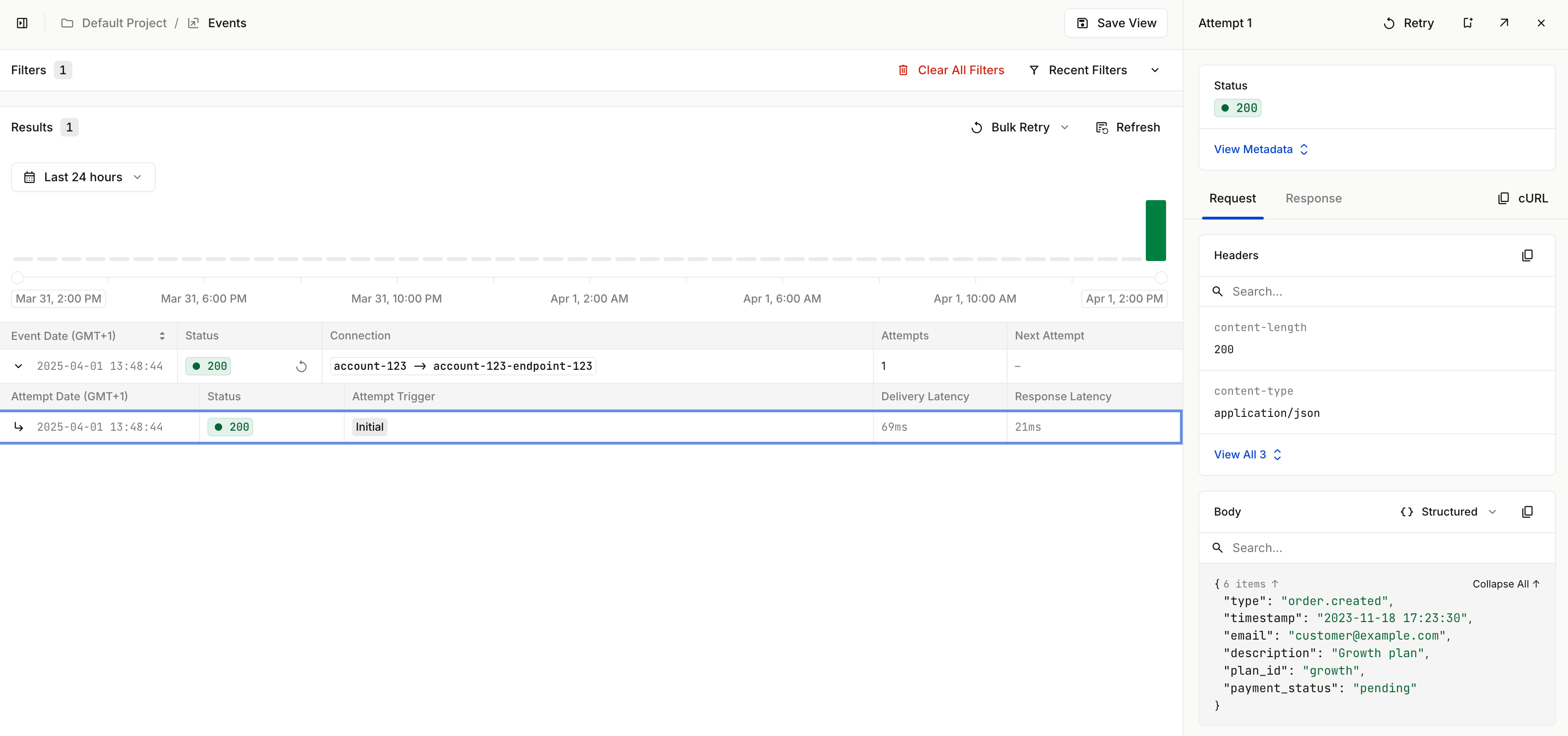Switch to the Response tab
This screenshot has height=736, width=1568.
tap(1314, 198)
